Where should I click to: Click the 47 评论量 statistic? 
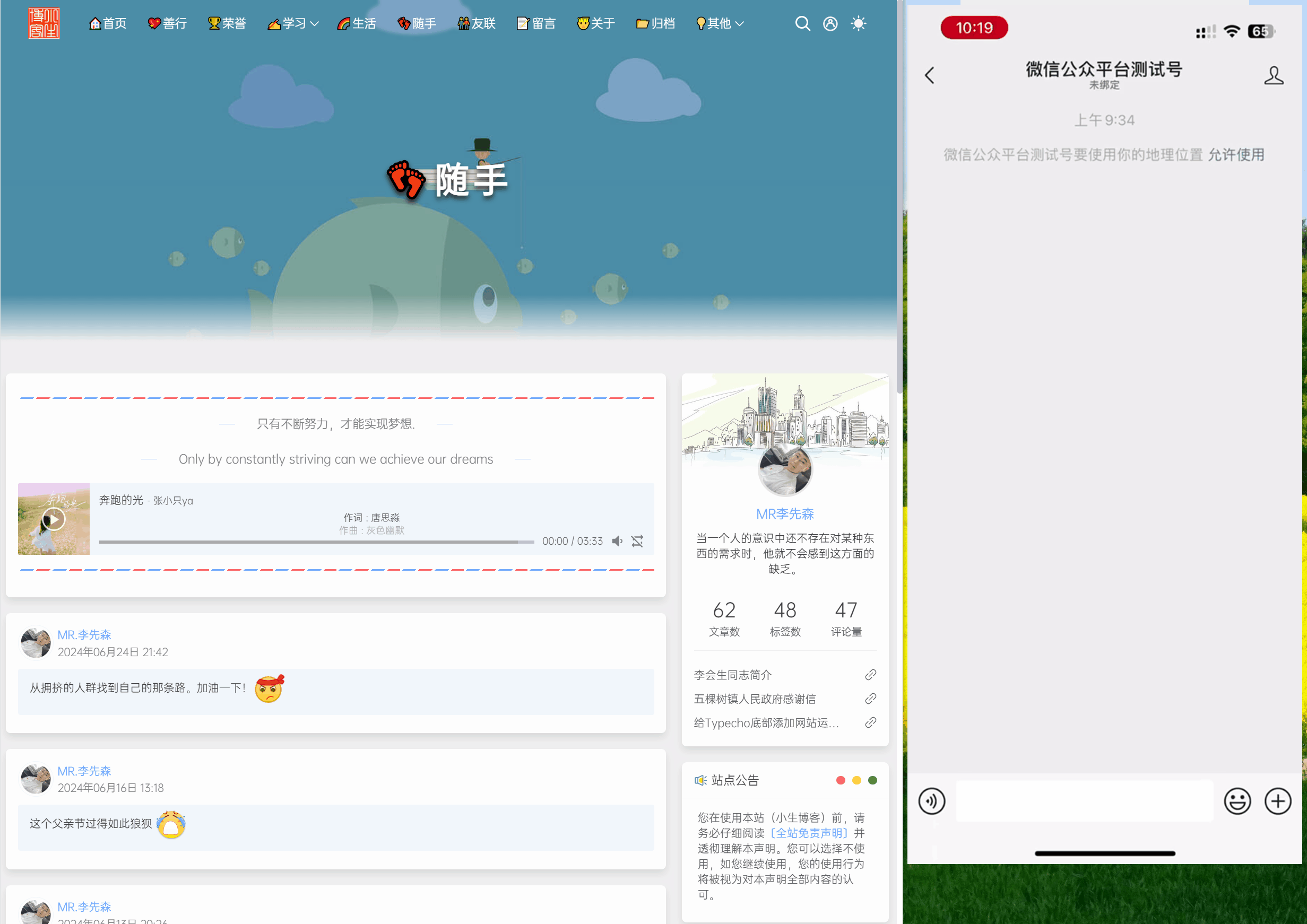click(x=846, y=618)
